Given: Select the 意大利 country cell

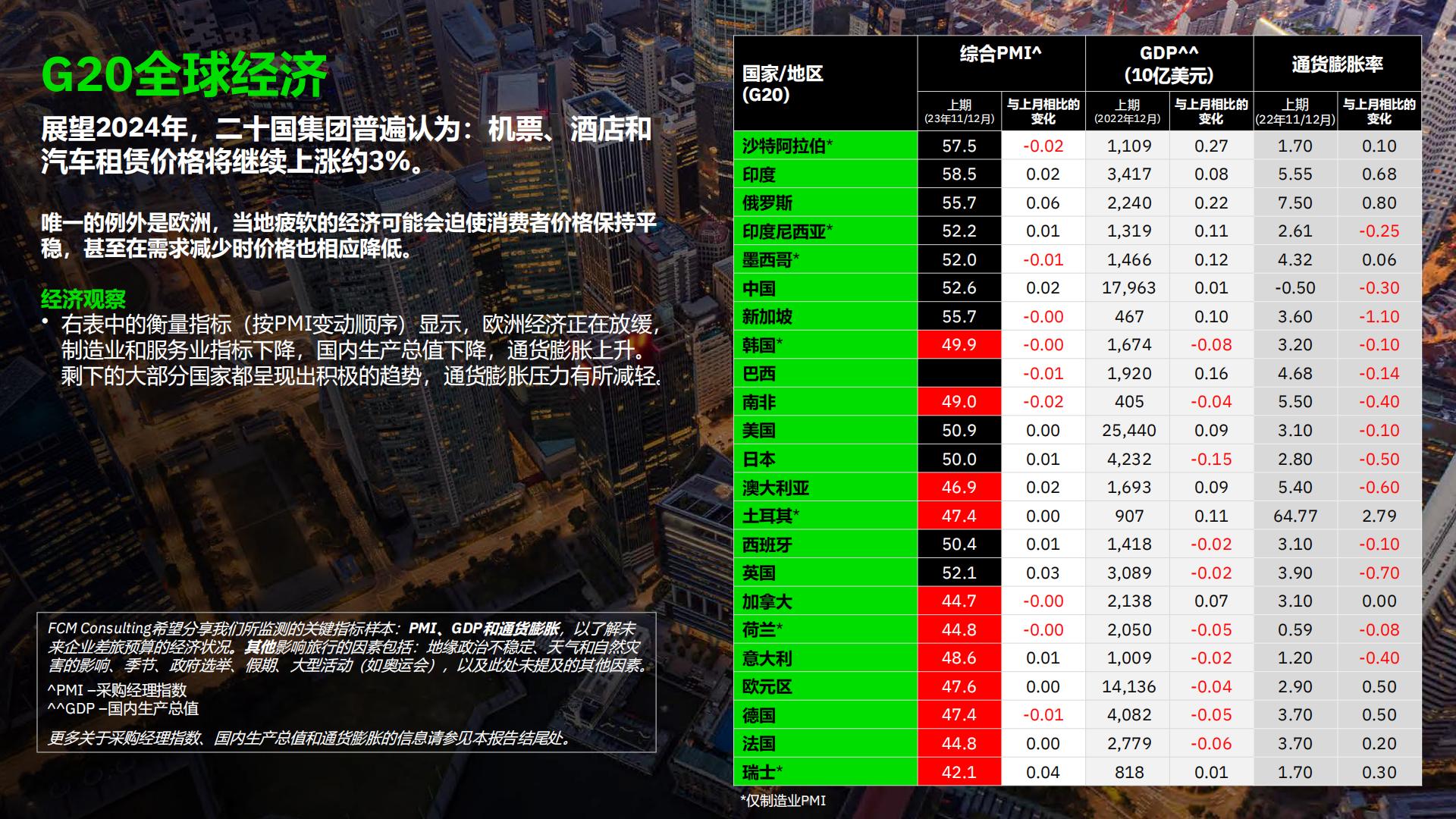Looking at the screenshot, I should click(826, 658).
